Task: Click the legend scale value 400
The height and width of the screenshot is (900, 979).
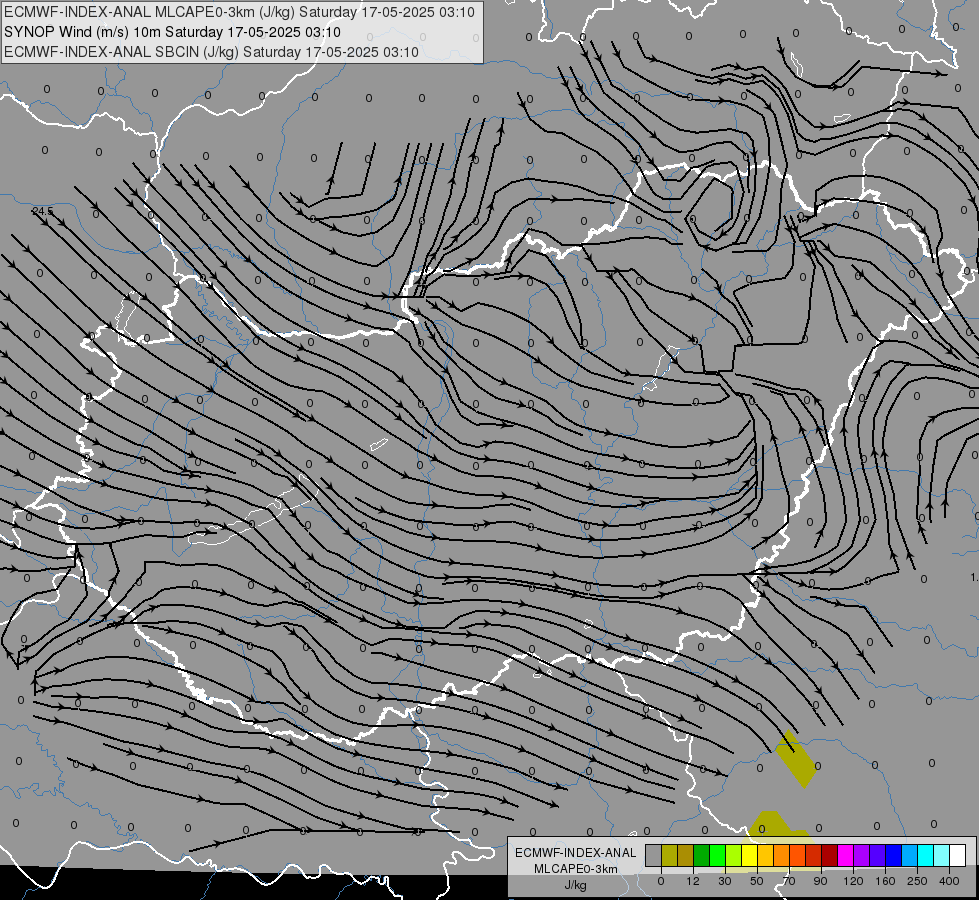Action: pos(949,881)
